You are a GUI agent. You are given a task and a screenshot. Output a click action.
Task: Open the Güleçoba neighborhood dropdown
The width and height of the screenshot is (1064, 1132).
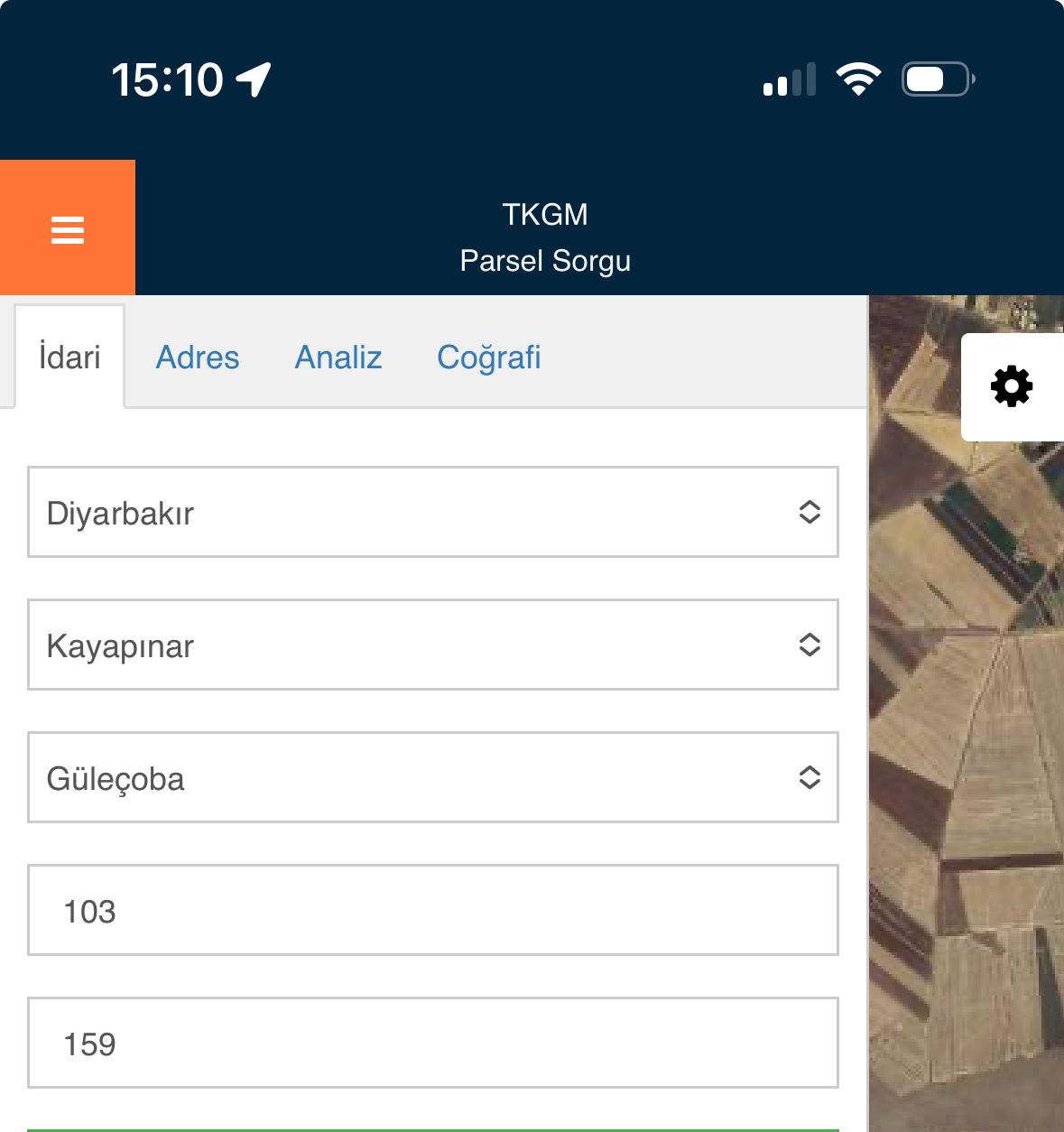(433, 777)
